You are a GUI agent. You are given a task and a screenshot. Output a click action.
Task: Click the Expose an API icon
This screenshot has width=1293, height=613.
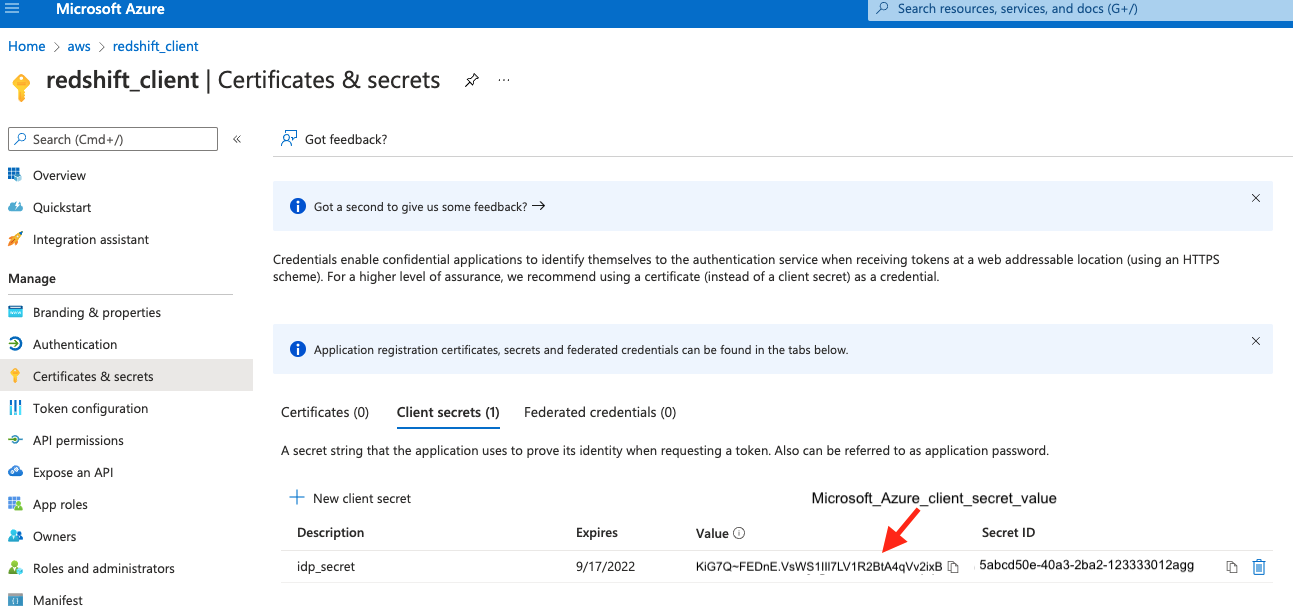click(x=15, y=472)
